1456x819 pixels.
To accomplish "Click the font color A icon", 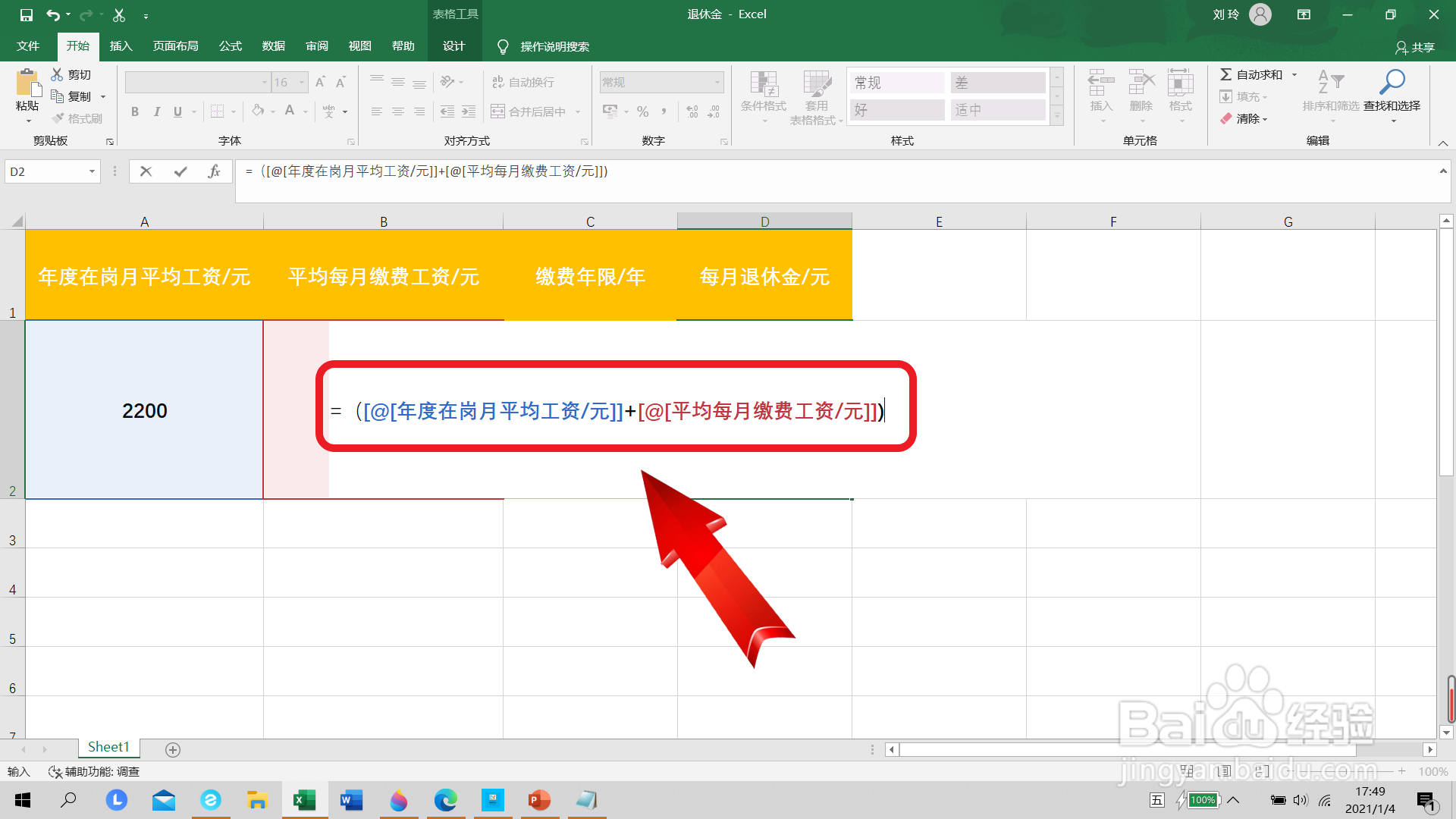I will 290,111.
